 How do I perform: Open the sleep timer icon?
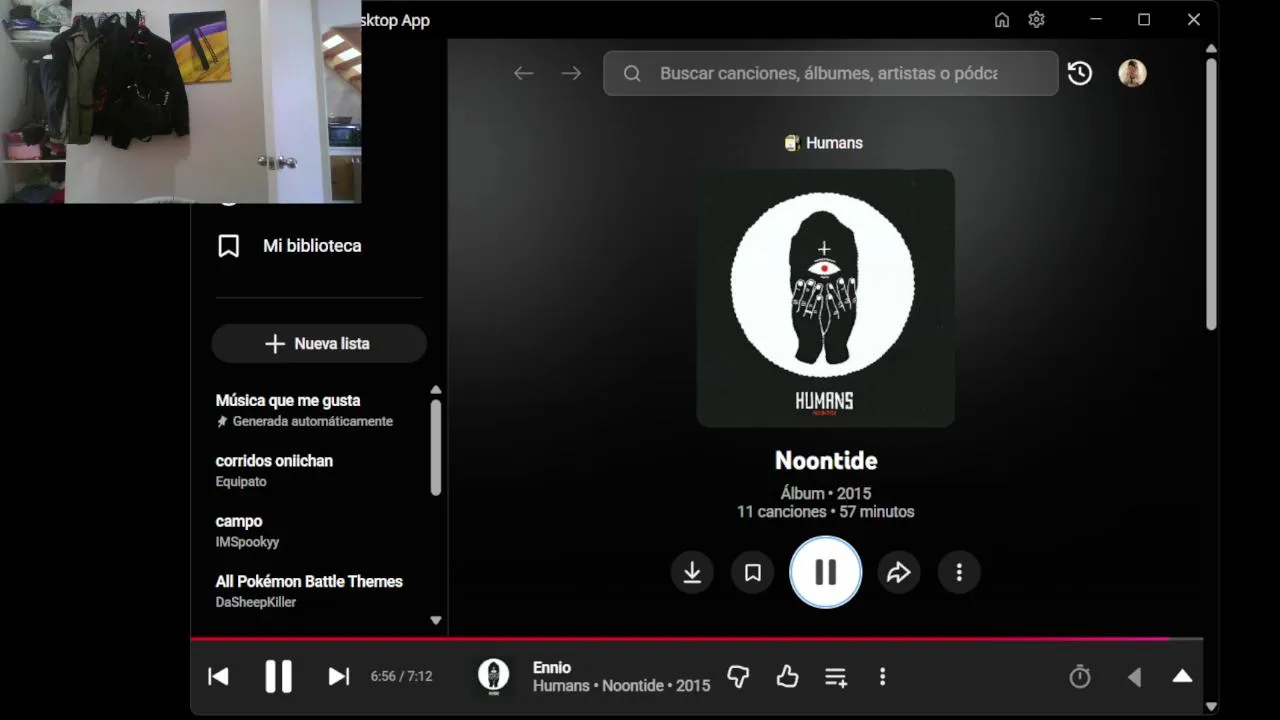pyautogui.click(x=1080, y=677)
